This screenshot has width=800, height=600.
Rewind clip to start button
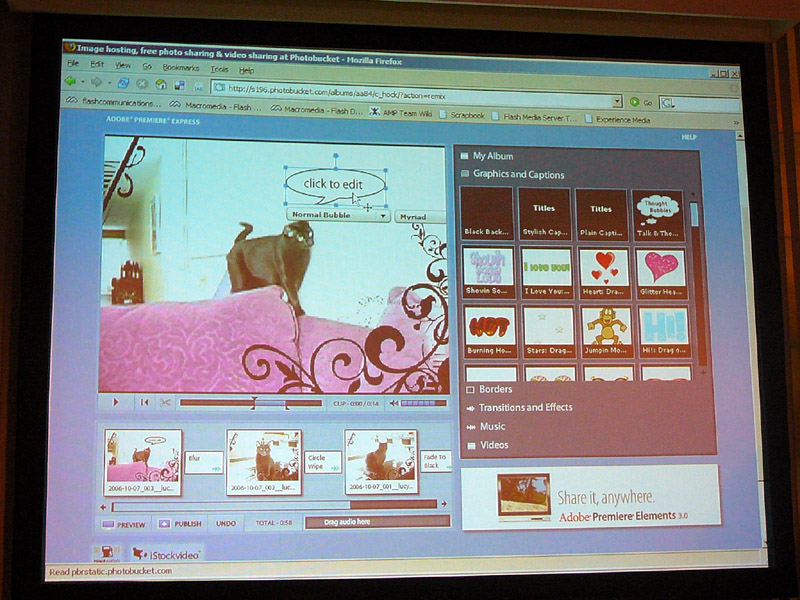click(144, 403)
